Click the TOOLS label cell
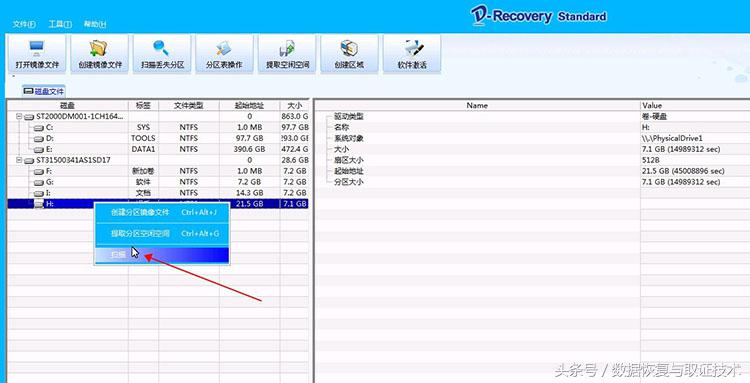This screenshot has width=750, height=383. (x=143, y=139)
